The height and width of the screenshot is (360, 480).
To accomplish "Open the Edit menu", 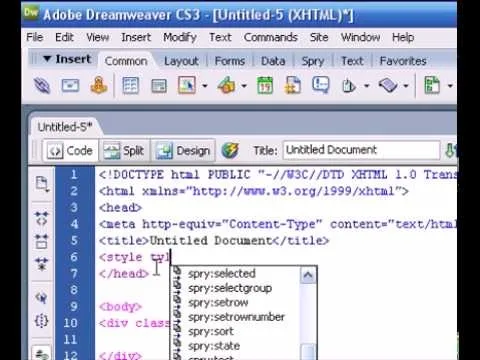I will click(x=64, y=37).
